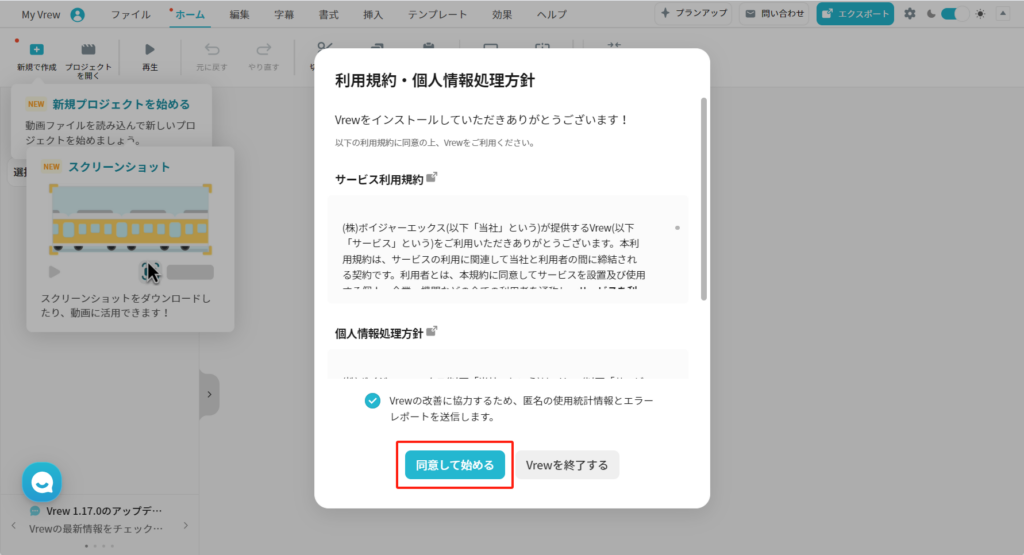Click the sun light mode icon

pyautogui.click(x=980, y=14)
